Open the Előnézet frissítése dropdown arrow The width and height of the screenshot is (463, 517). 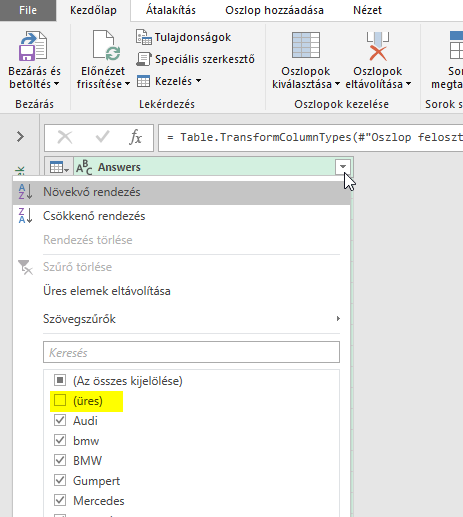[x=127, y=84]
